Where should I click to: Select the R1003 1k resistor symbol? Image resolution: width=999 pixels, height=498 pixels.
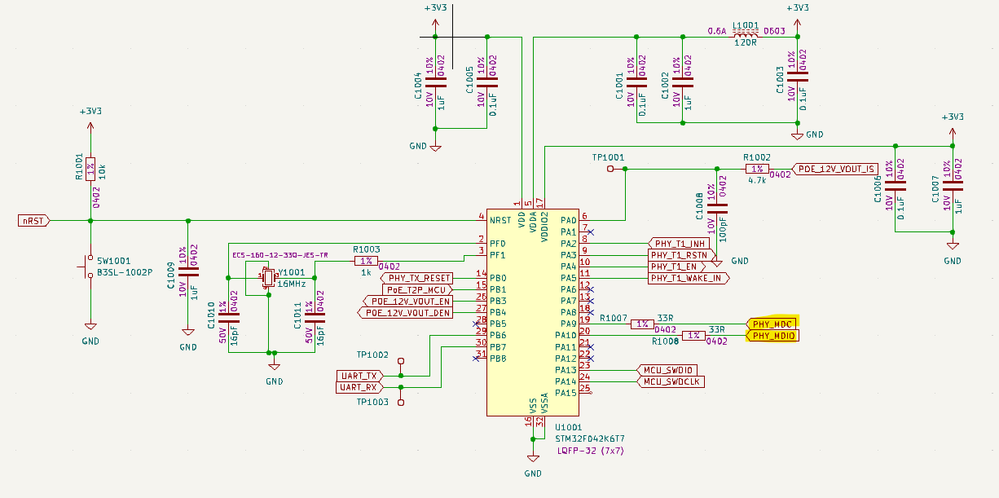(366, 261)
